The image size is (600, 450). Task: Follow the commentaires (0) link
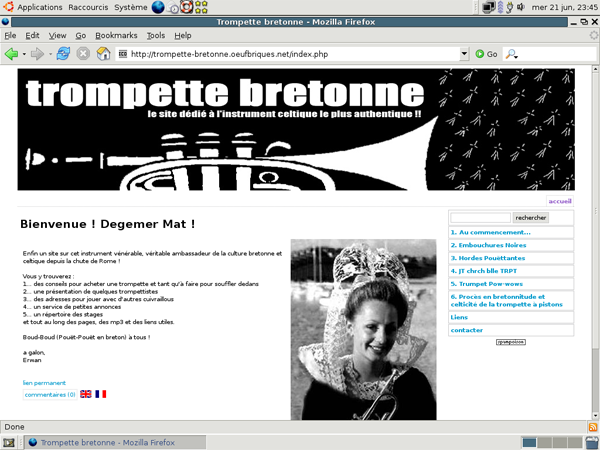(50, 394)
